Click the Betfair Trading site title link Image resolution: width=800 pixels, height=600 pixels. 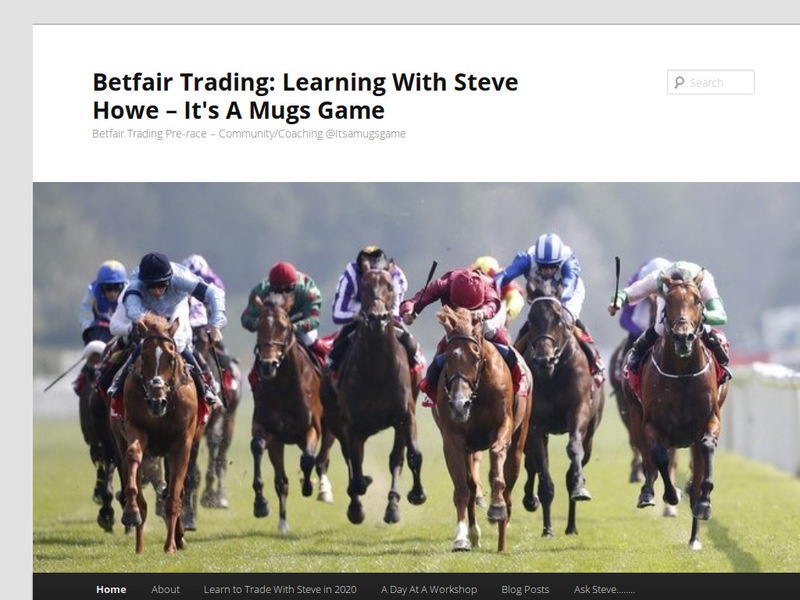[305, 96]
